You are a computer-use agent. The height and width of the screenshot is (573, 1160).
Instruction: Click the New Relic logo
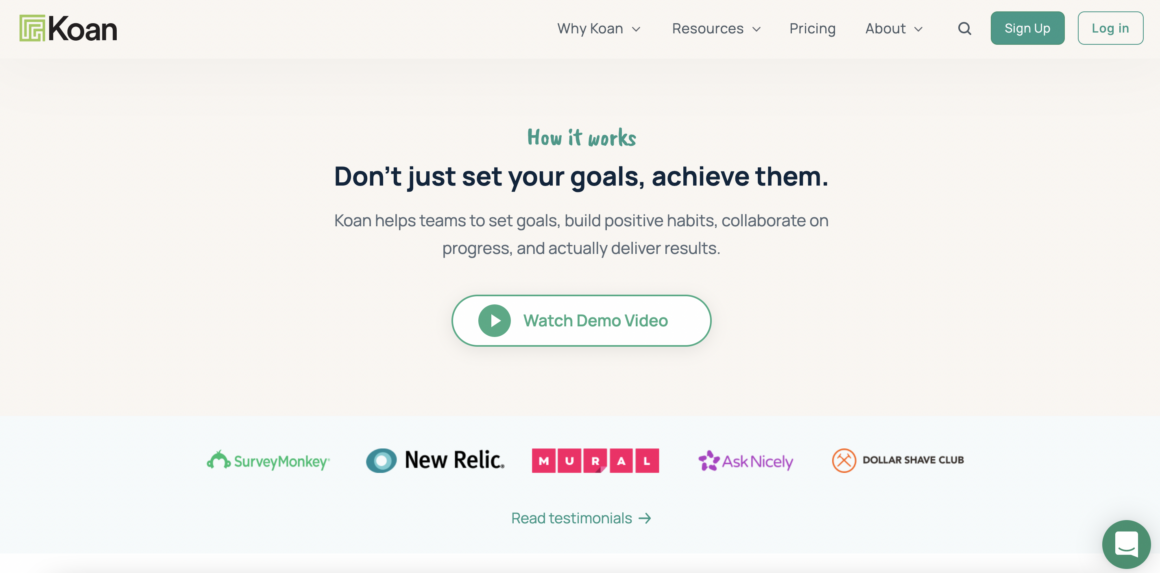click(435, 461)
